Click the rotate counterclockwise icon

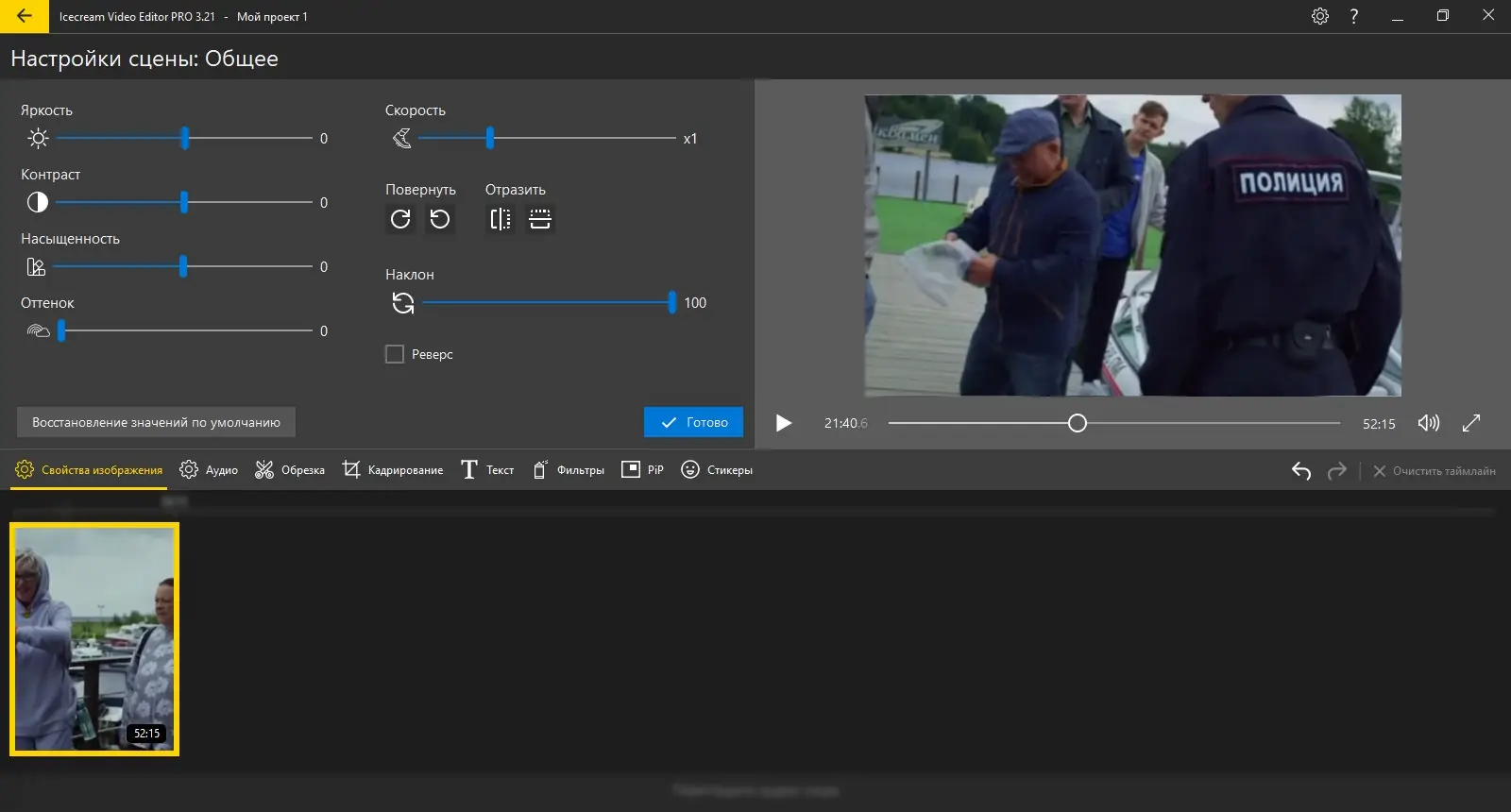(x=440, y=219)
